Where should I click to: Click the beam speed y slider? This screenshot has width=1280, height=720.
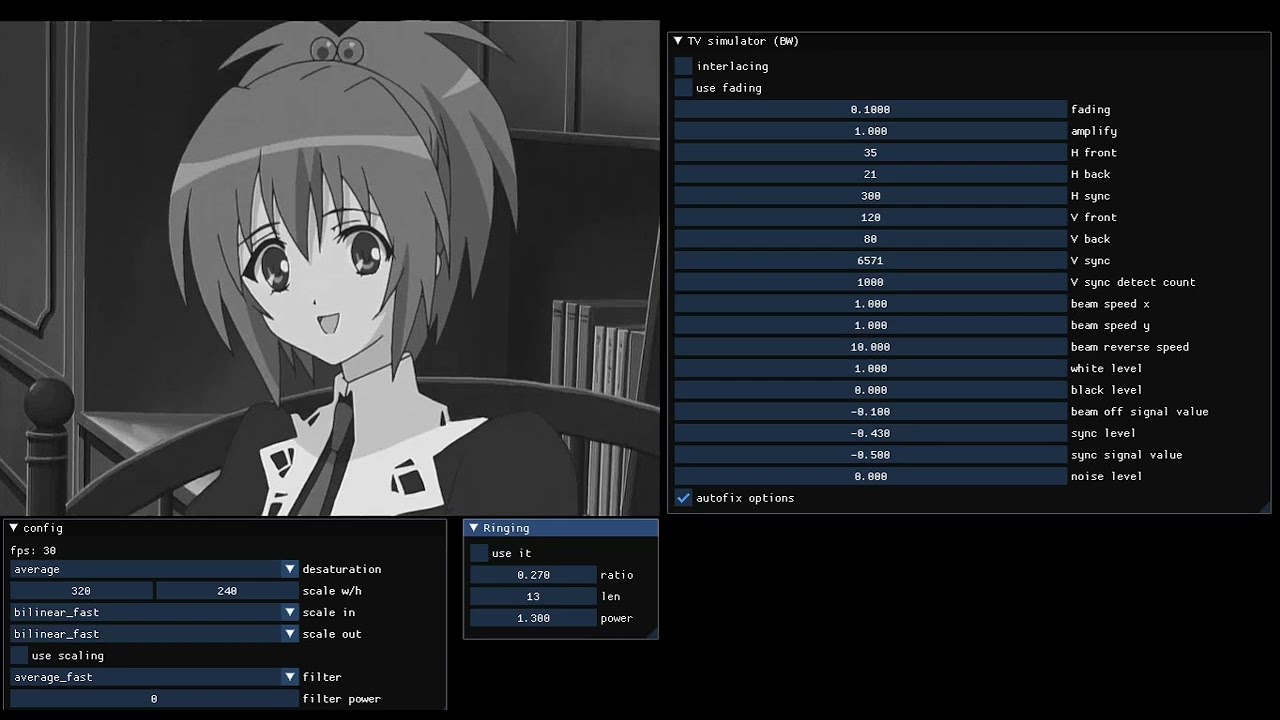coord(871,325)
